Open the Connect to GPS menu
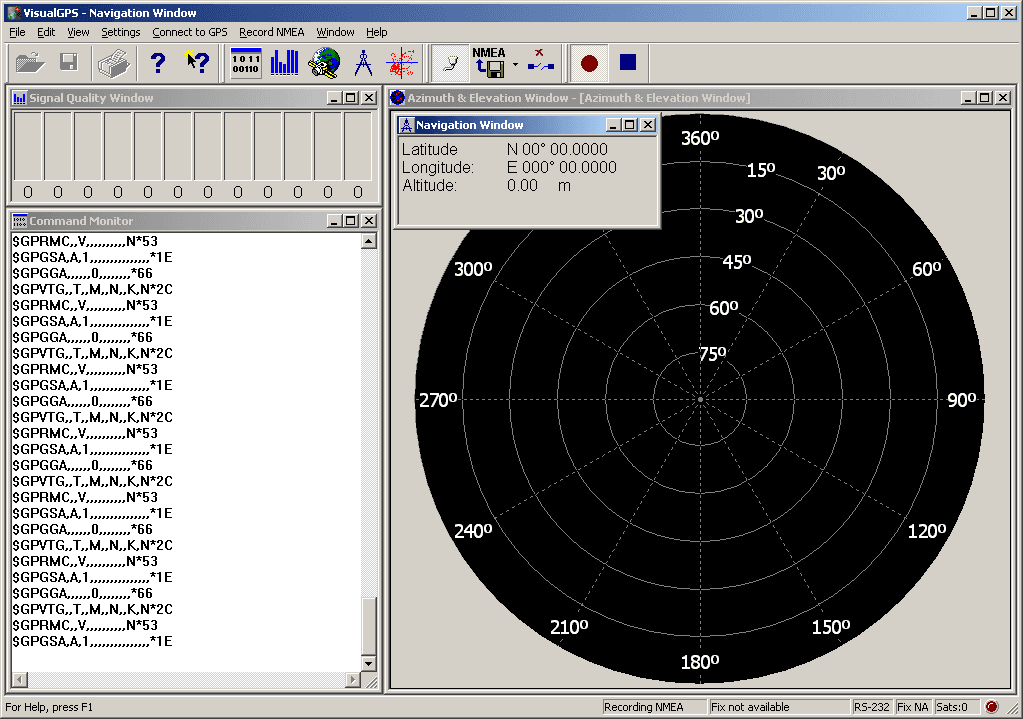The image size is (1023, 719). [x=189, y=32]
